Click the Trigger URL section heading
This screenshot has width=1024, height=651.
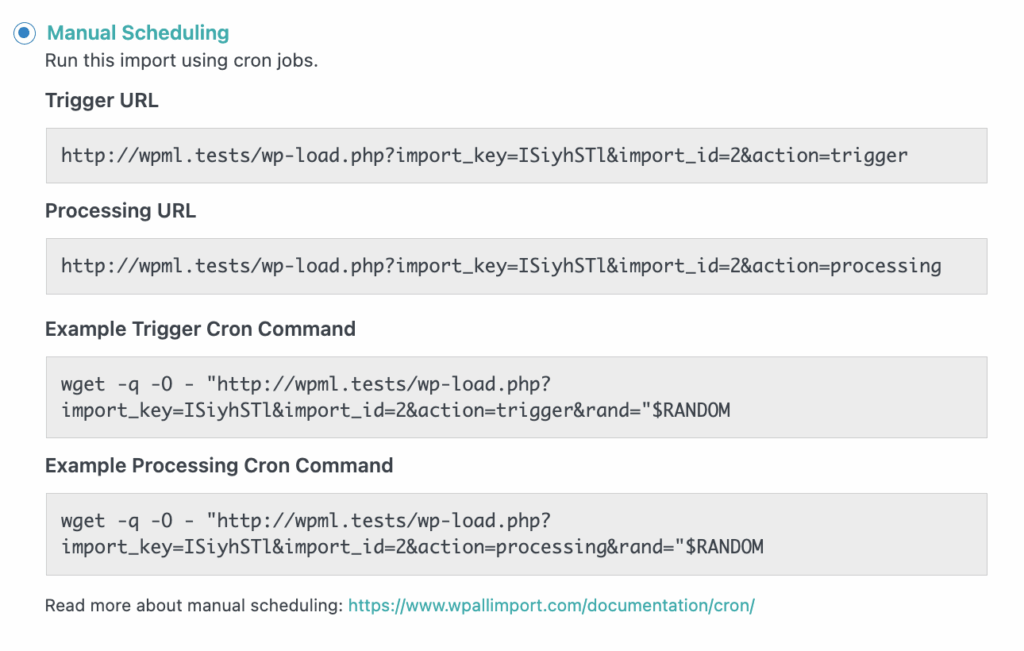coord(101,100)
